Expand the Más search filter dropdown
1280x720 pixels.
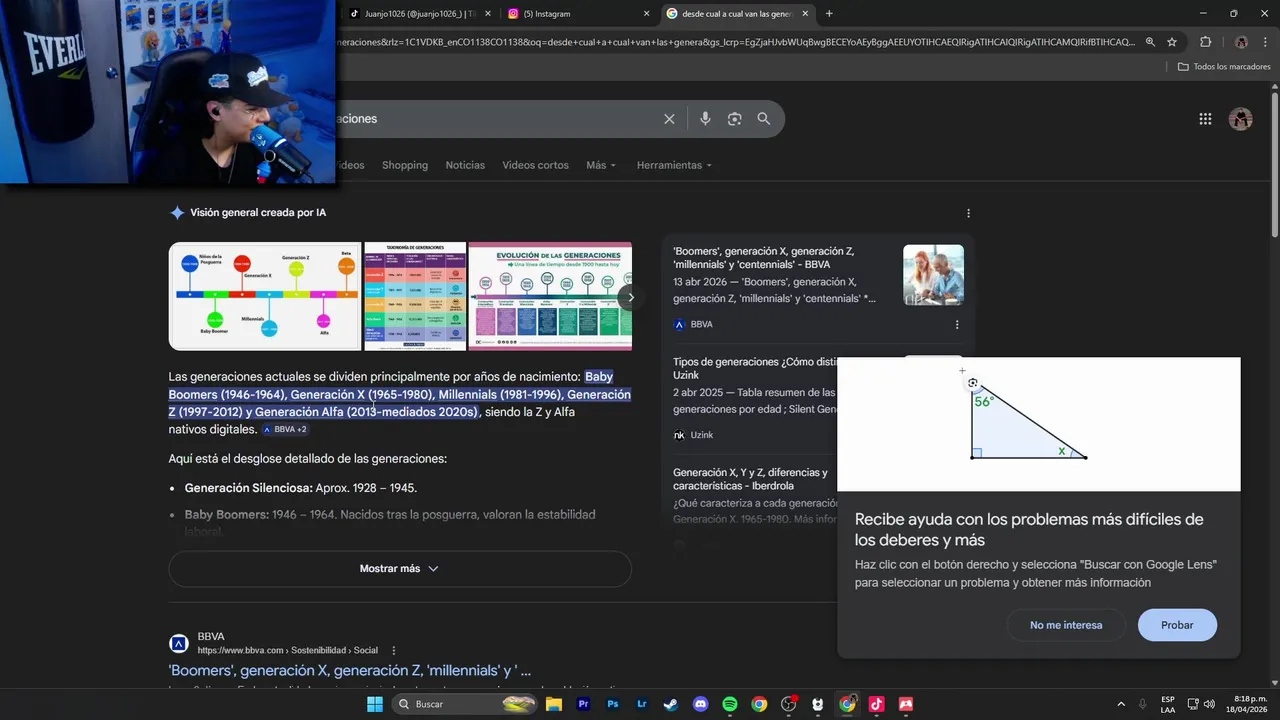pos(601,165)
